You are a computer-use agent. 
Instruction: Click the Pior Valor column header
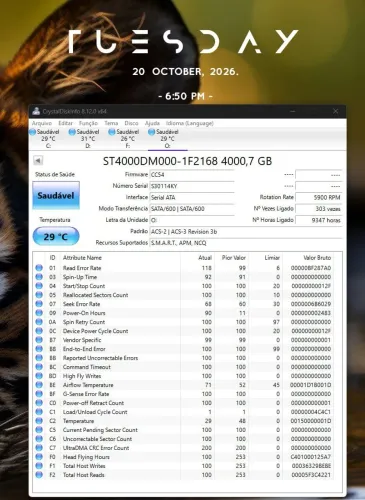coord(234,258)
